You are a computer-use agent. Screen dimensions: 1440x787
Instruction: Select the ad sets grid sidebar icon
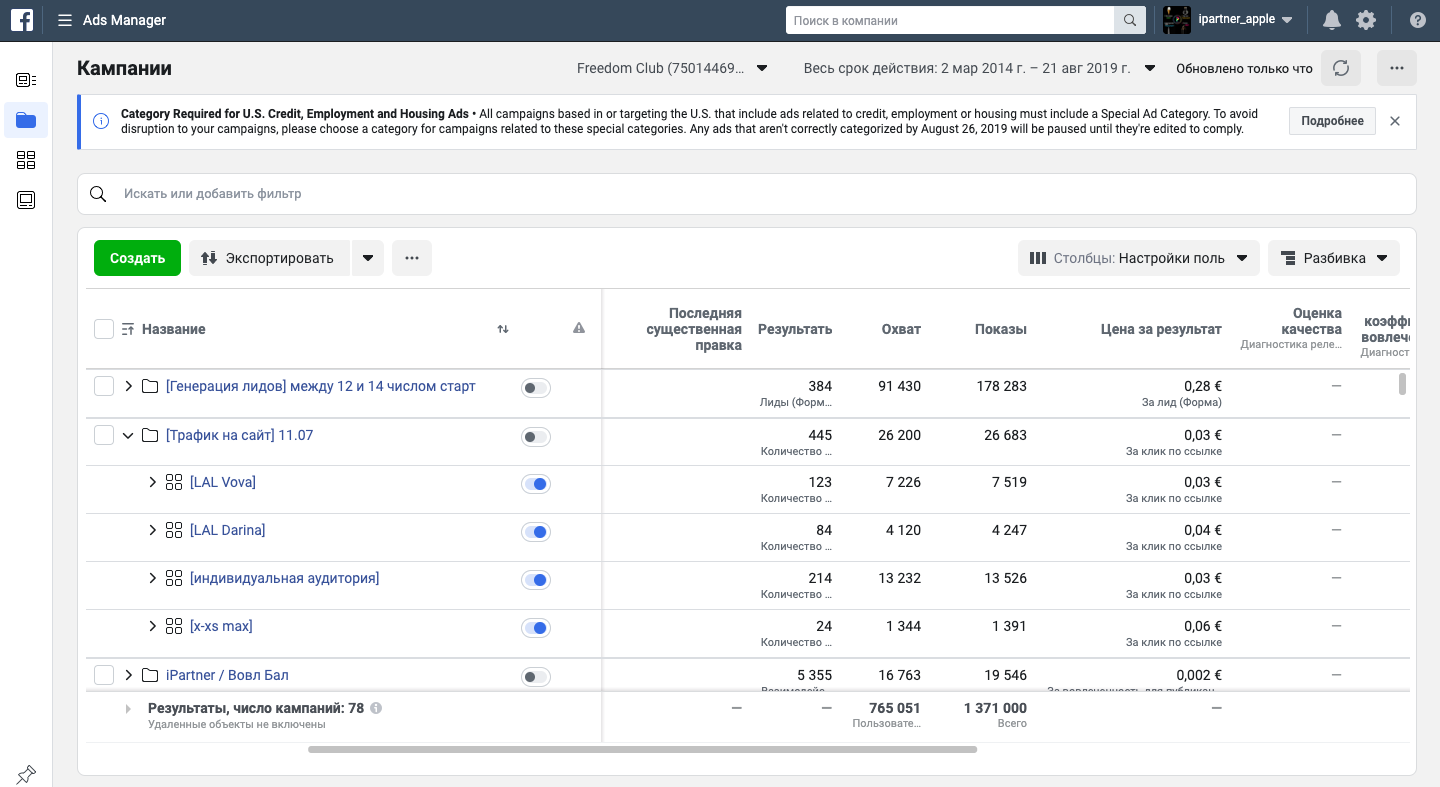26,160
